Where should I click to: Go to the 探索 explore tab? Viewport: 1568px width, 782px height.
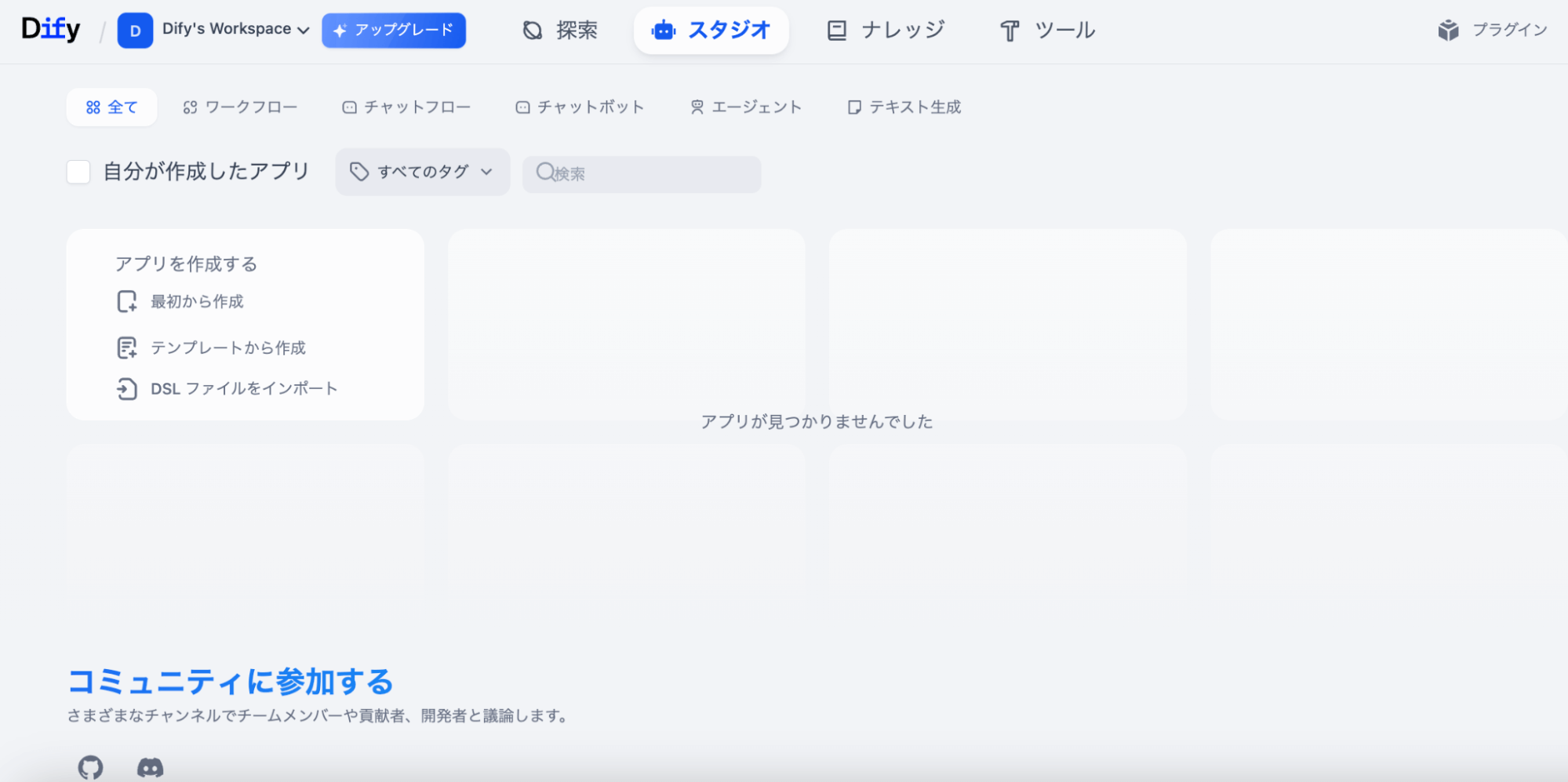point(560,31)
